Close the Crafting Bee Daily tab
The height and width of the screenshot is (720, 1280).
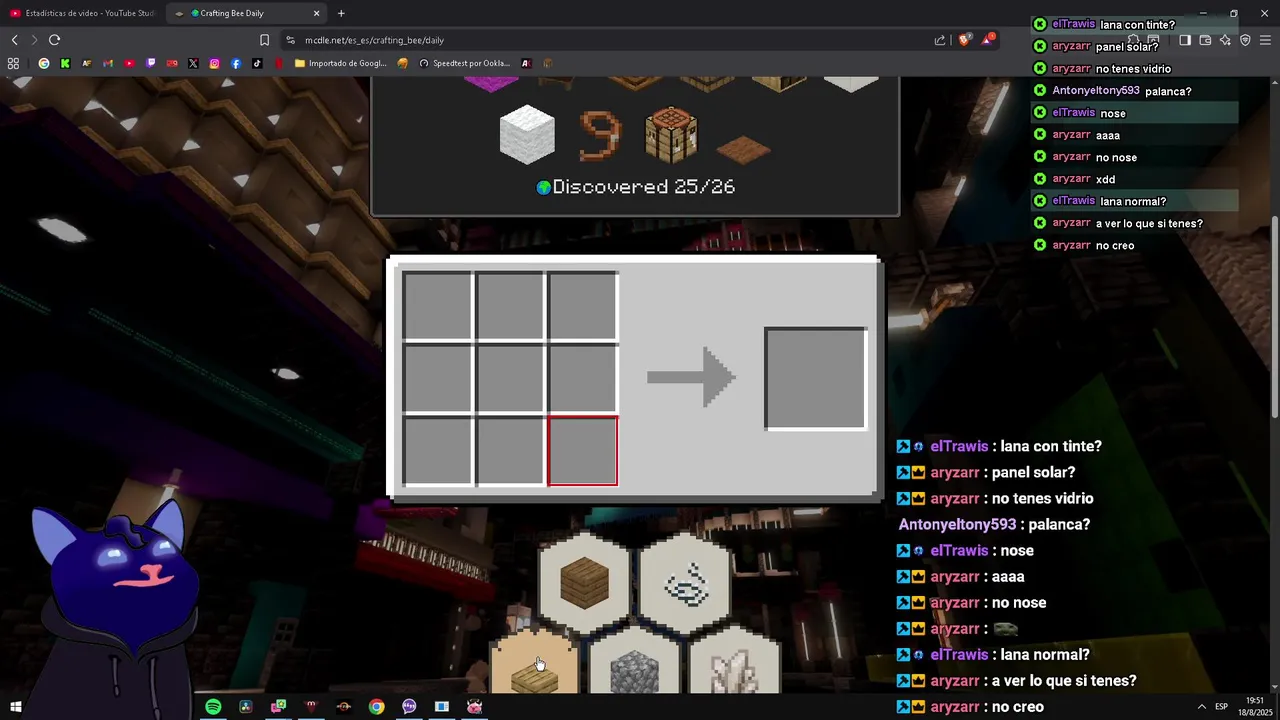click(317, 13)
